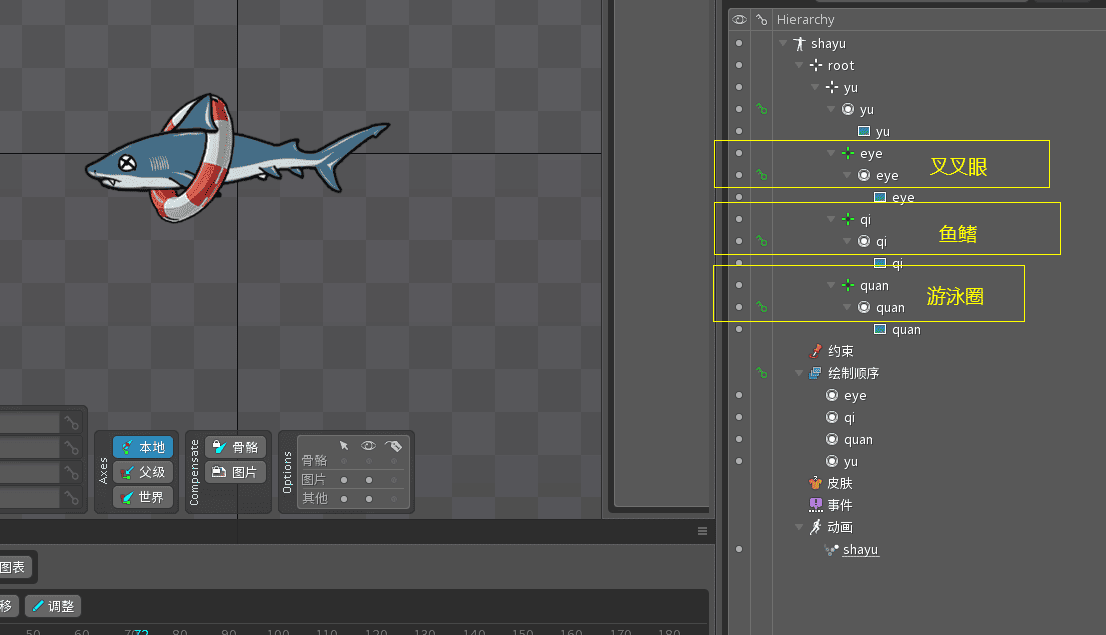Image resolution: width=1106 pixels, height=635 pixels.
Task: Click frame 100 on the timeline ruler
Action: 278,630
